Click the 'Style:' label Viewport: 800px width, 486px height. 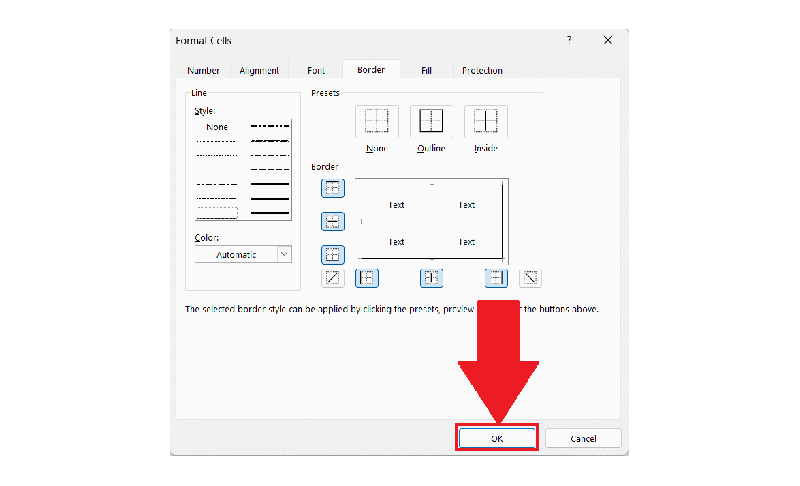205,111
